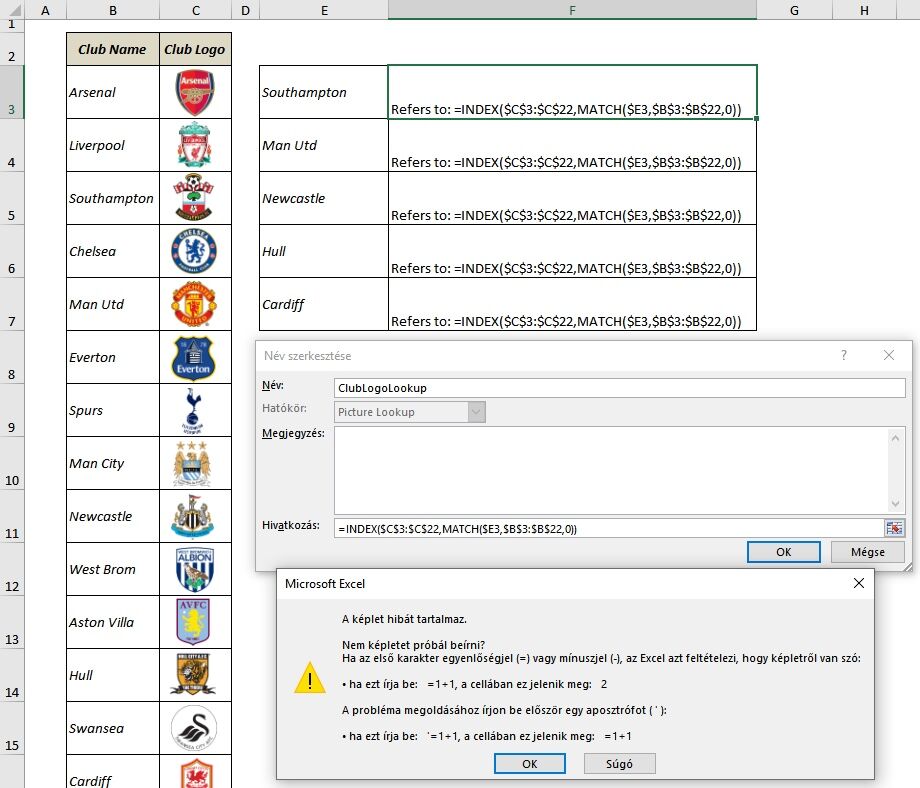Close the Microsoft Excel error dialog
Image resolution: width=920 pixels, height=788 pixels.
858,583
